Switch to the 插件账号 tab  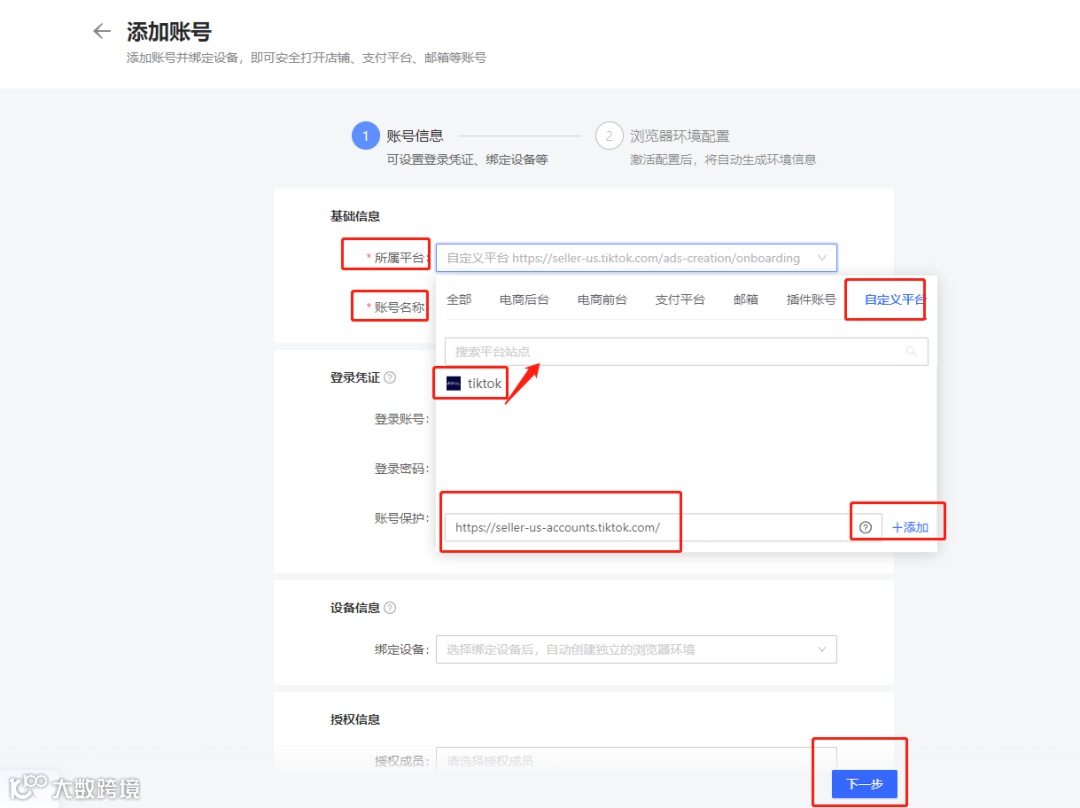point(810,298)
